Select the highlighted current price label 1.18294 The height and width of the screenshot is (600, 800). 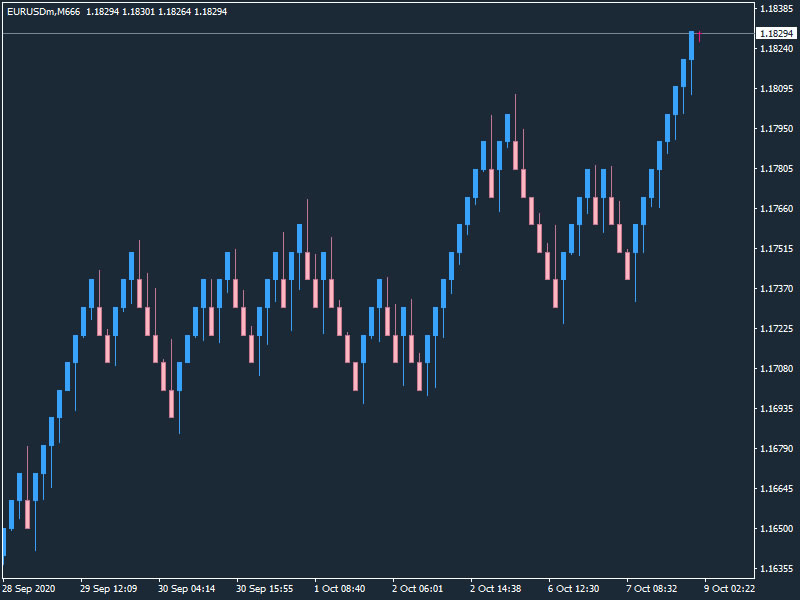pos(776,33)
